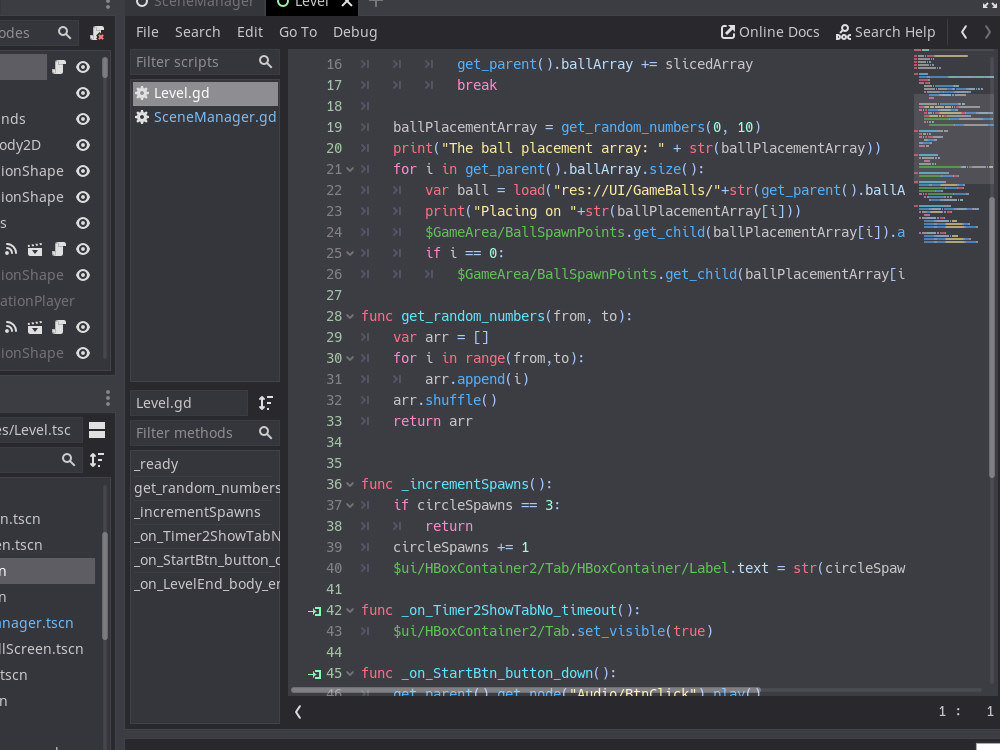Toggle alphabetical sorting of the methods list
The width and height of the screenshot is (1000, 750).
265,403
